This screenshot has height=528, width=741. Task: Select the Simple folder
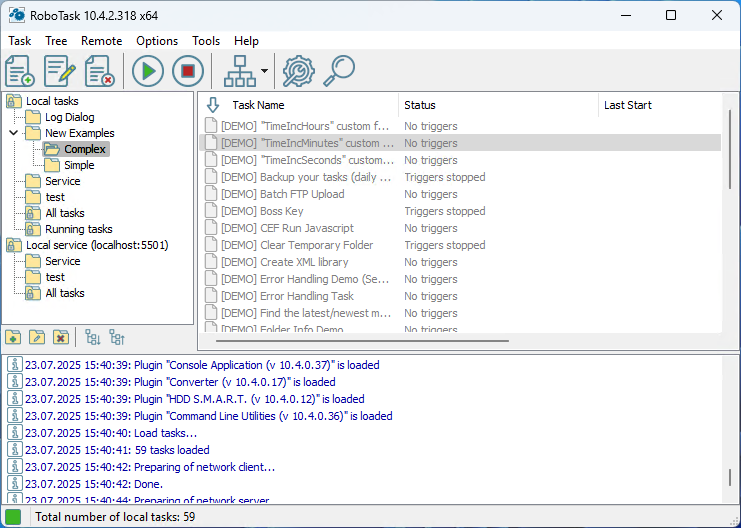(79, 165)
